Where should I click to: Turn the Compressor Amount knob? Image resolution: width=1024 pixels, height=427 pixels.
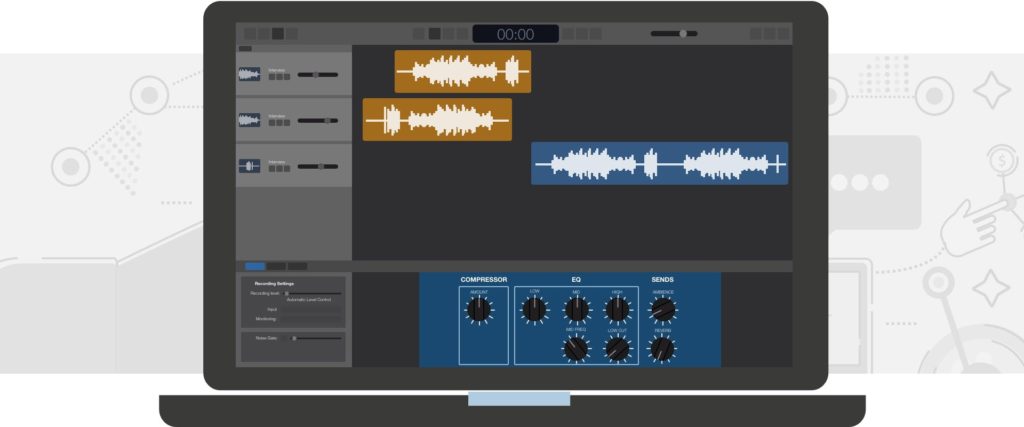point(479,311)
